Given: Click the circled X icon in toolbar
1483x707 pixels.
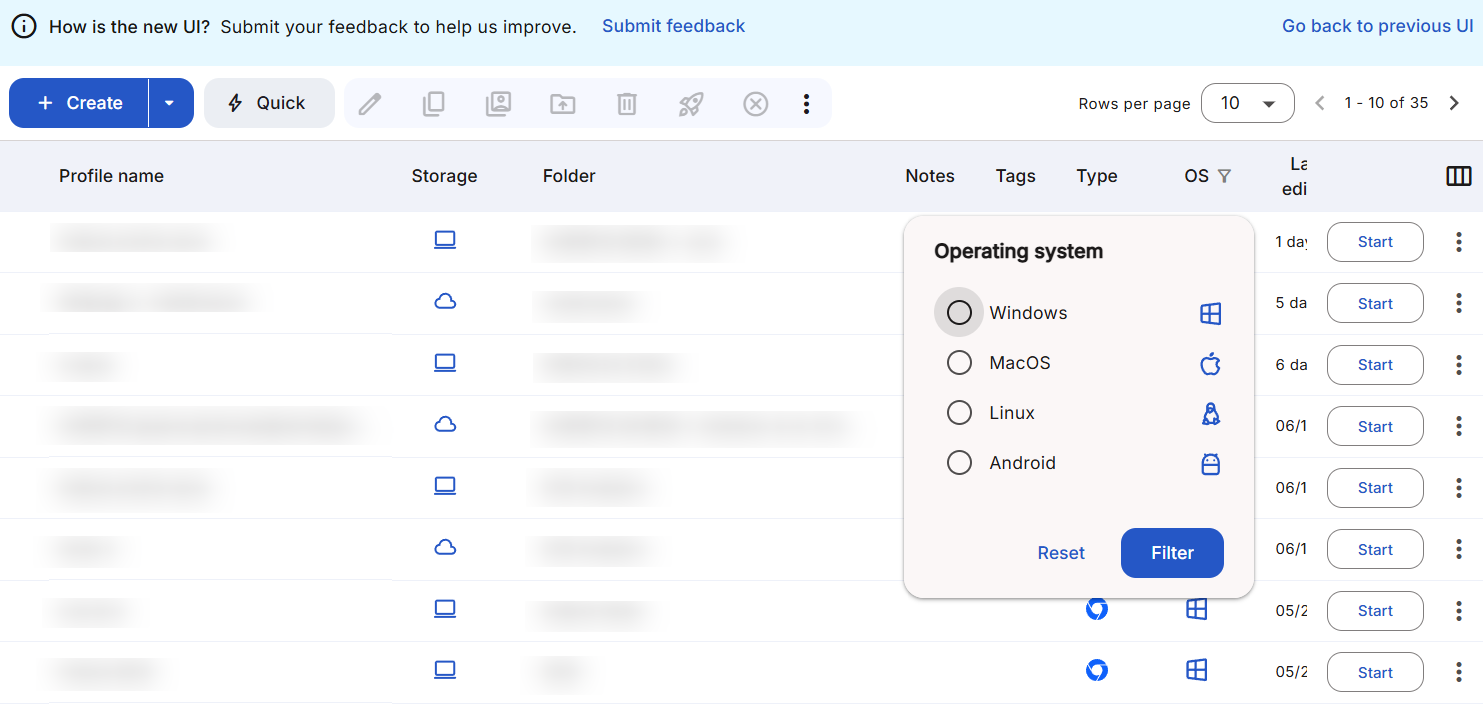Looking at the screenshot, I should click(756, 104).
